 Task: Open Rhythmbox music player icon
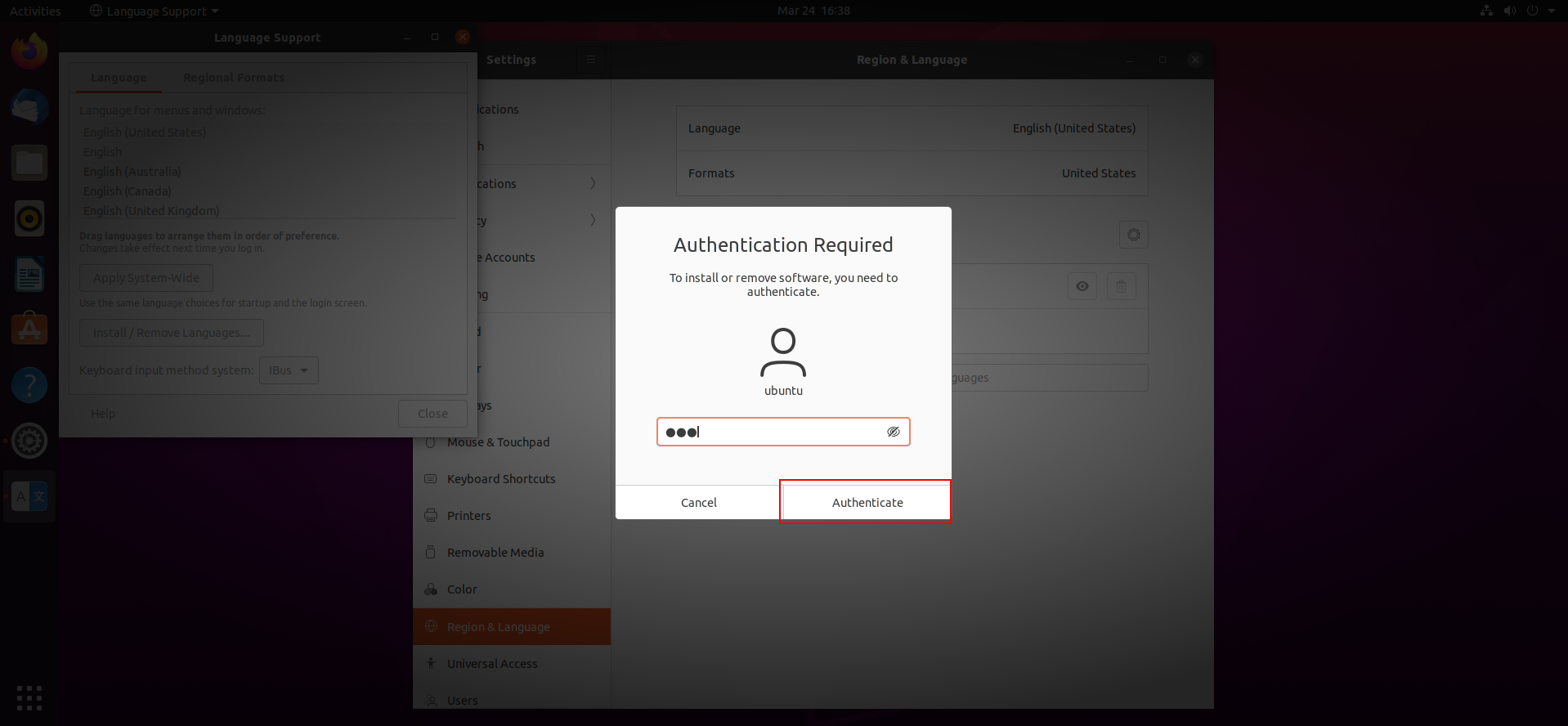(x=29, y=218)
